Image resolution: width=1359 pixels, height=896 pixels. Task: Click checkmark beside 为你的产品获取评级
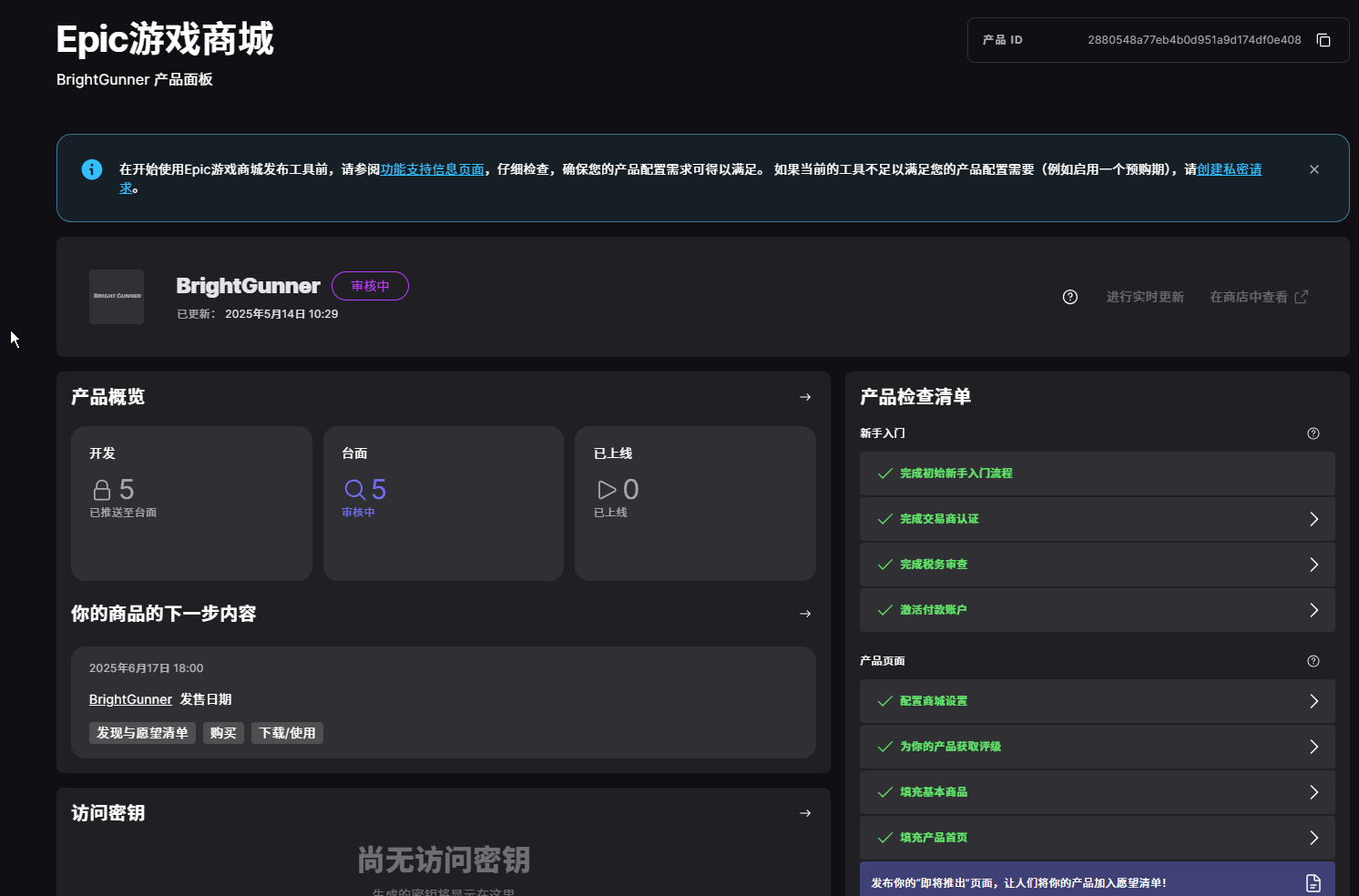click(x=884, y=747)
